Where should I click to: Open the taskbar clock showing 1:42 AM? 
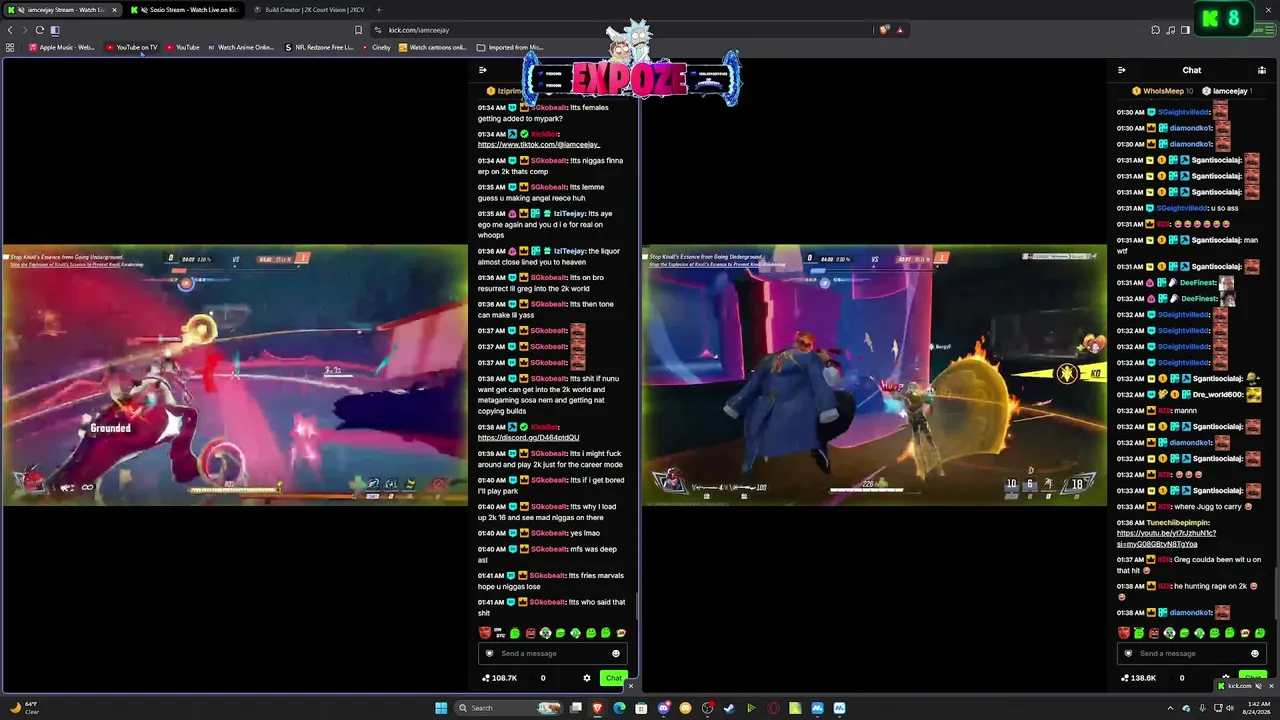pyautogui.click(x=1255, y=708)
